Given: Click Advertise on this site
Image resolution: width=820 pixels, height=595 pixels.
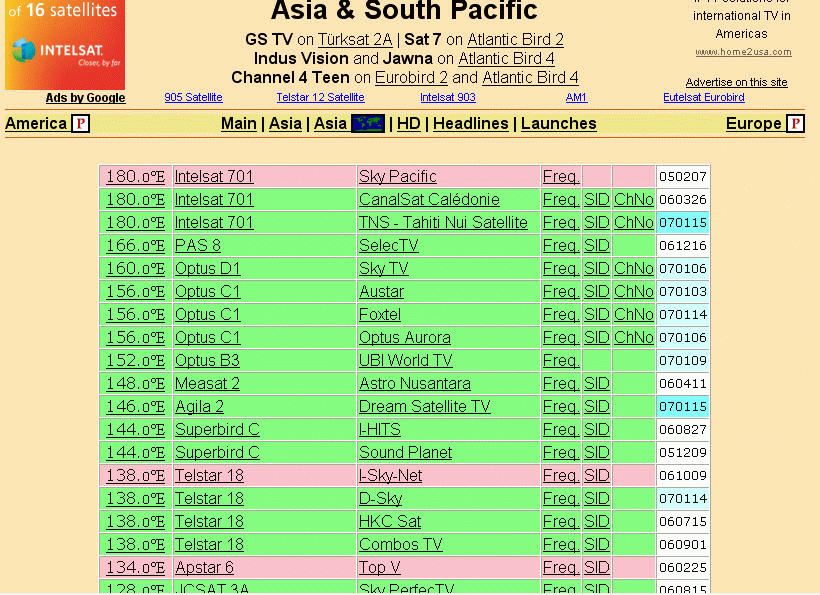Looking at the screenshot, I should pyautogui.click(x=736, y=82).
